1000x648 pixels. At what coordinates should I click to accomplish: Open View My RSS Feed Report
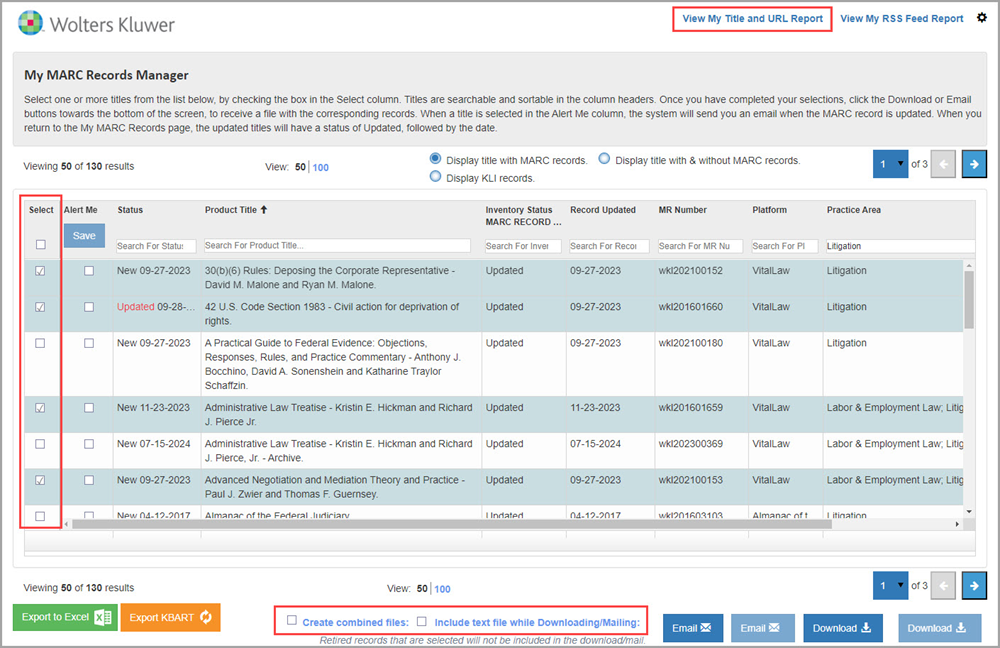tap(902, 18)
